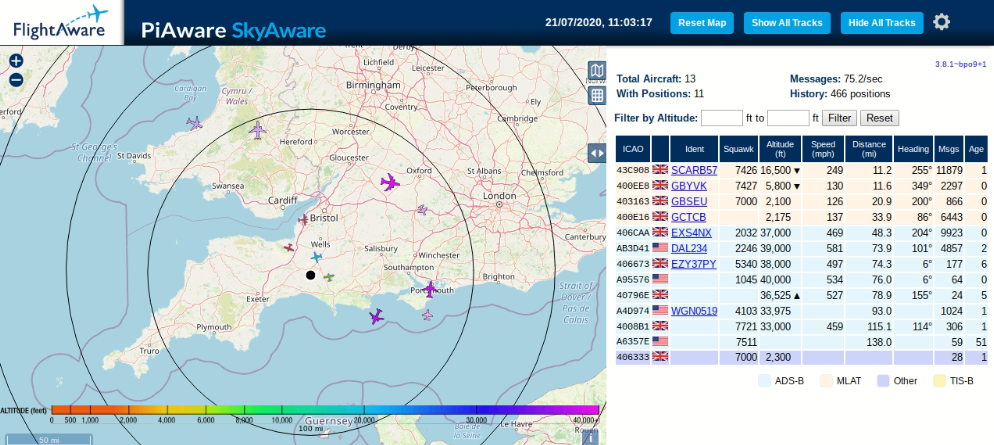Open EXS4NX flight link
Image resolution: width=994 pixels, height=445 pixels.
point(692,233)
